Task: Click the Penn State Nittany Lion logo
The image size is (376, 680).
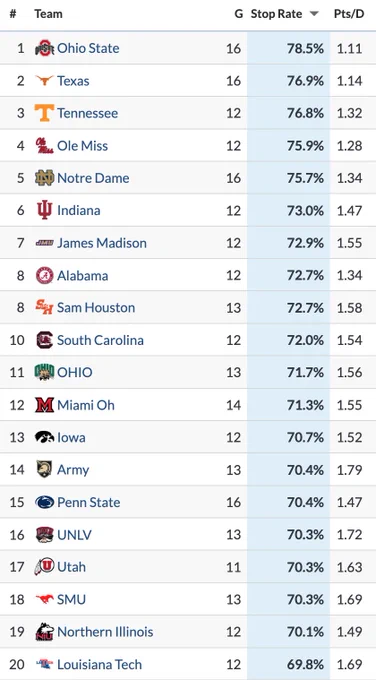Action: 44,502
